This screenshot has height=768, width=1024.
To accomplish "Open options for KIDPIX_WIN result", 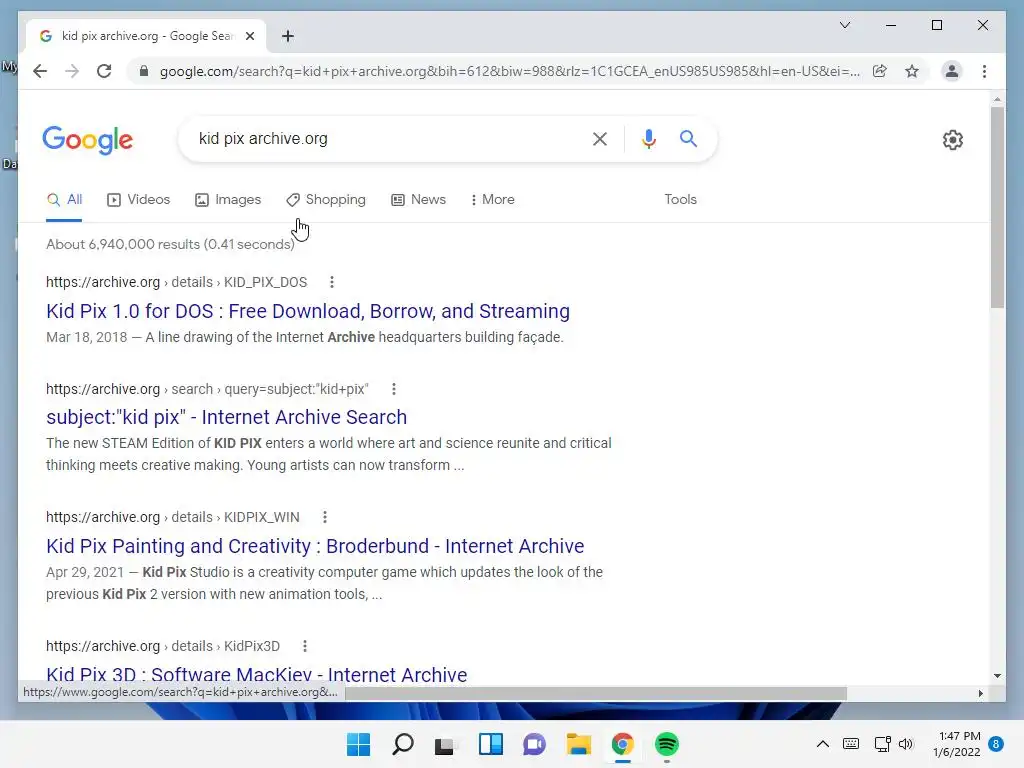I will [x=325, y=517].
